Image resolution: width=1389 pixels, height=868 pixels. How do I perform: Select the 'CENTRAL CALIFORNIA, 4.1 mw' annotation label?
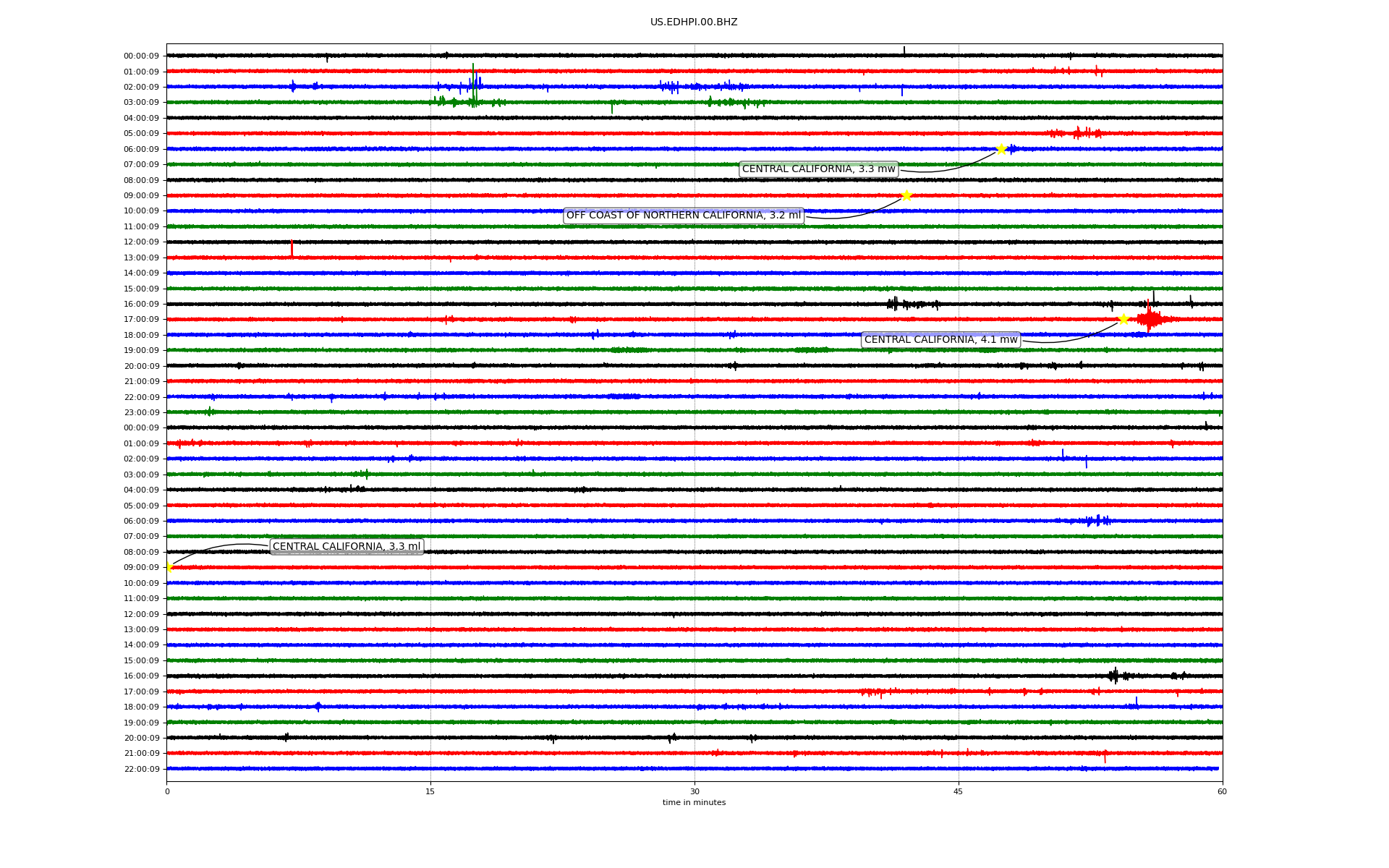tap(940, 340)
